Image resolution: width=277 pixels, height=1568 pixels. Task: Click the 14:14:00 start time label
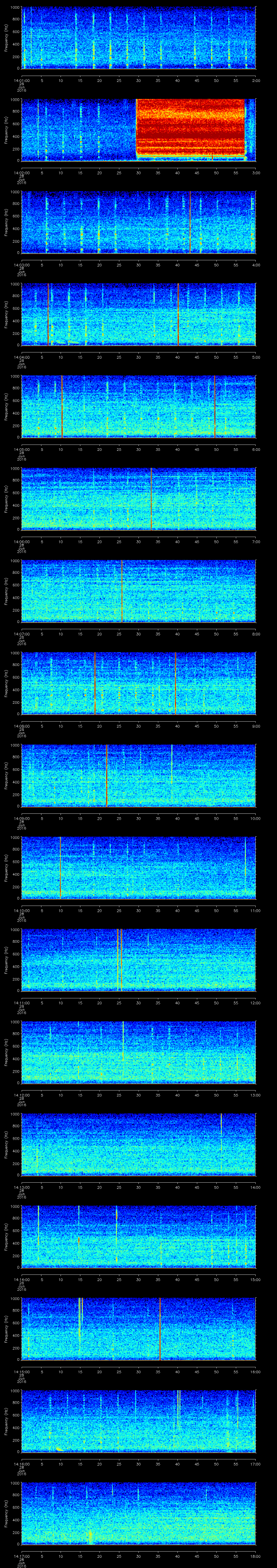click(x=21, y=1279)
